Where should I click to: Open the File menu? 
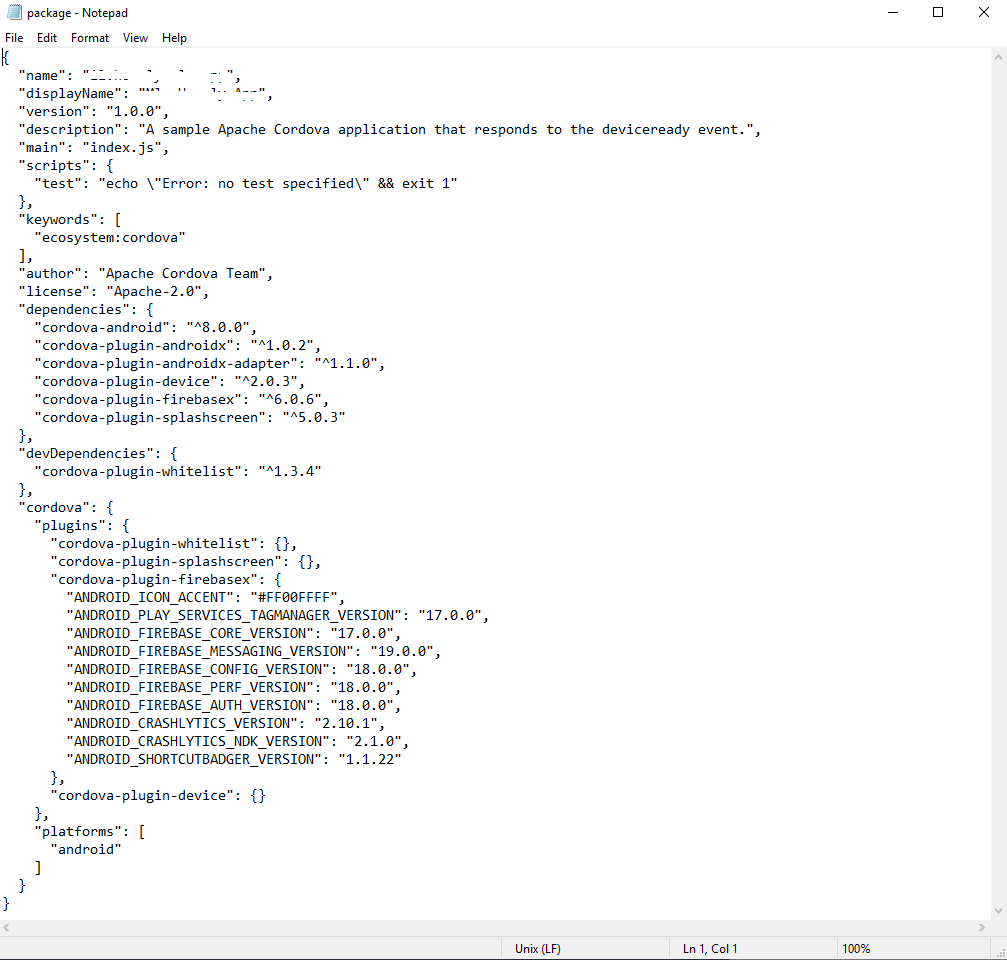pyautogui.click(x=14, y=37)
